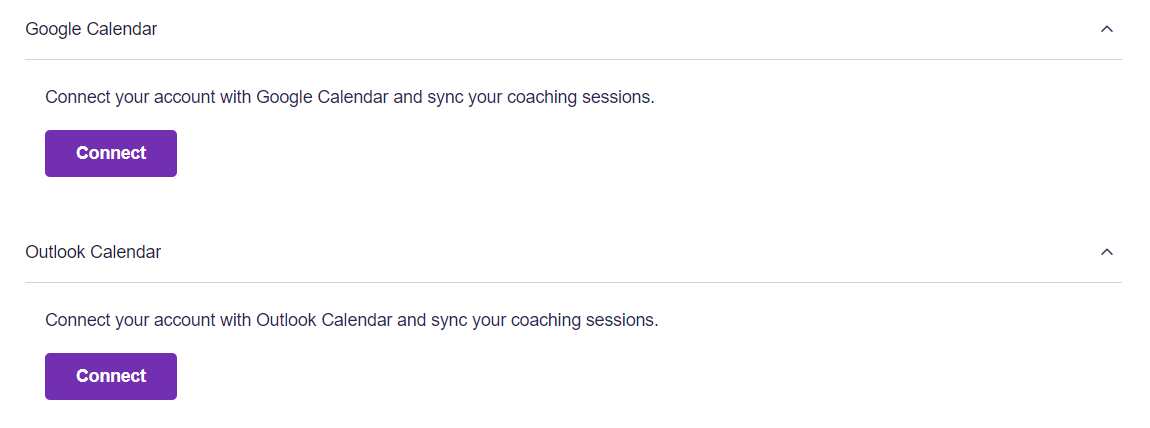Click Connect under Outlook Calendar
The width and height of the screenshot is (1150, 428).
pyautogui.click(x=111, y=376)
